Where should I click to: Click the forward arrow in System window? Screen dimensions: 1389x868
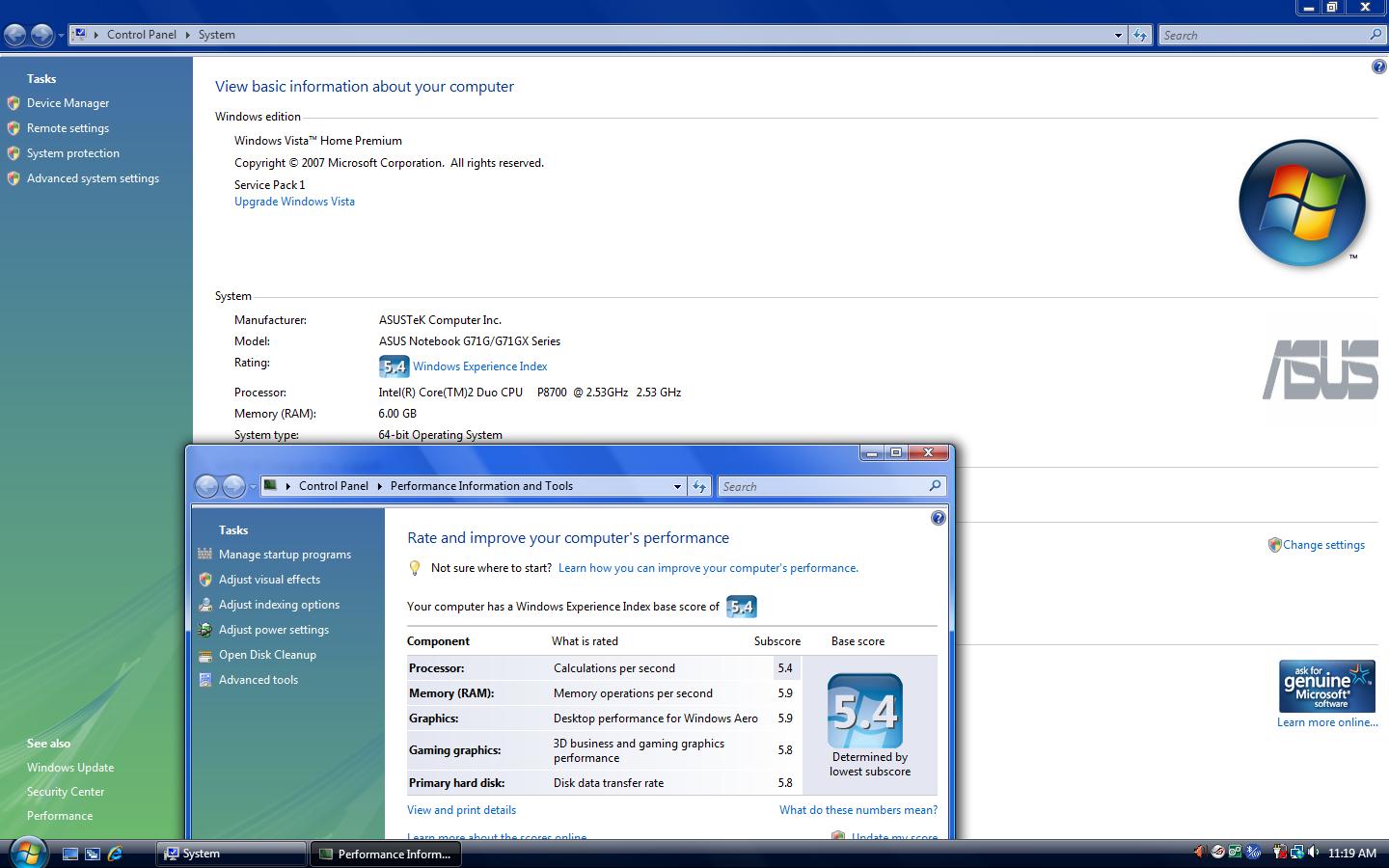(41, 36)
